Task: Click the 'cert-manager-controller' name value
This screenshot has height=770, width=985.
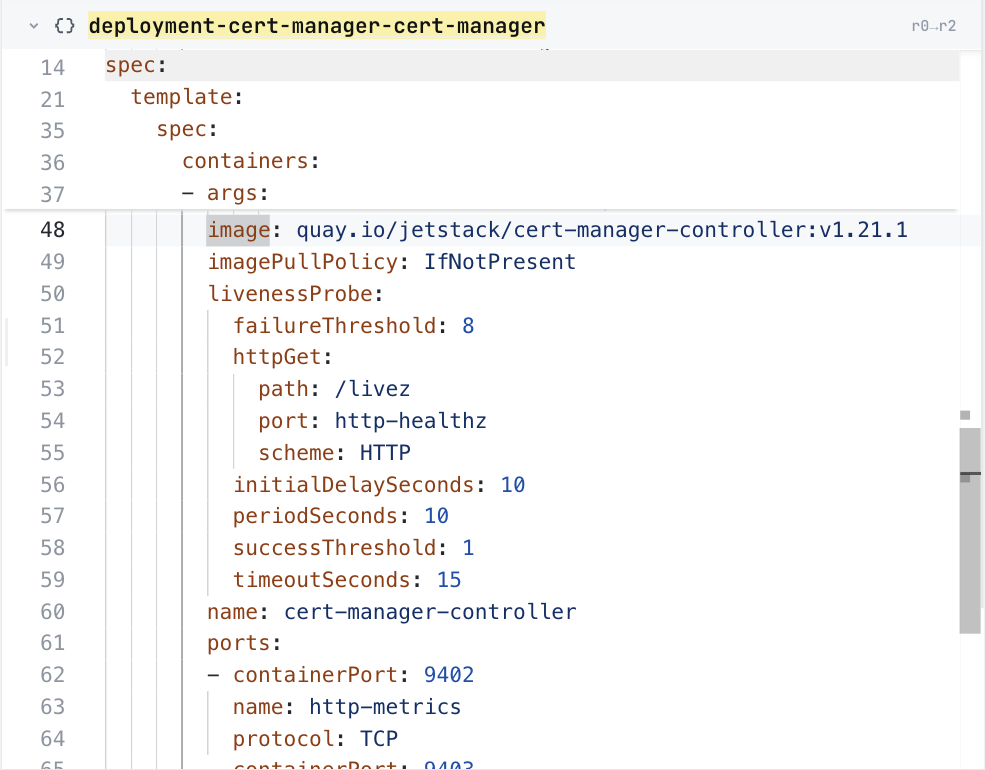Action: pos(430,612)
